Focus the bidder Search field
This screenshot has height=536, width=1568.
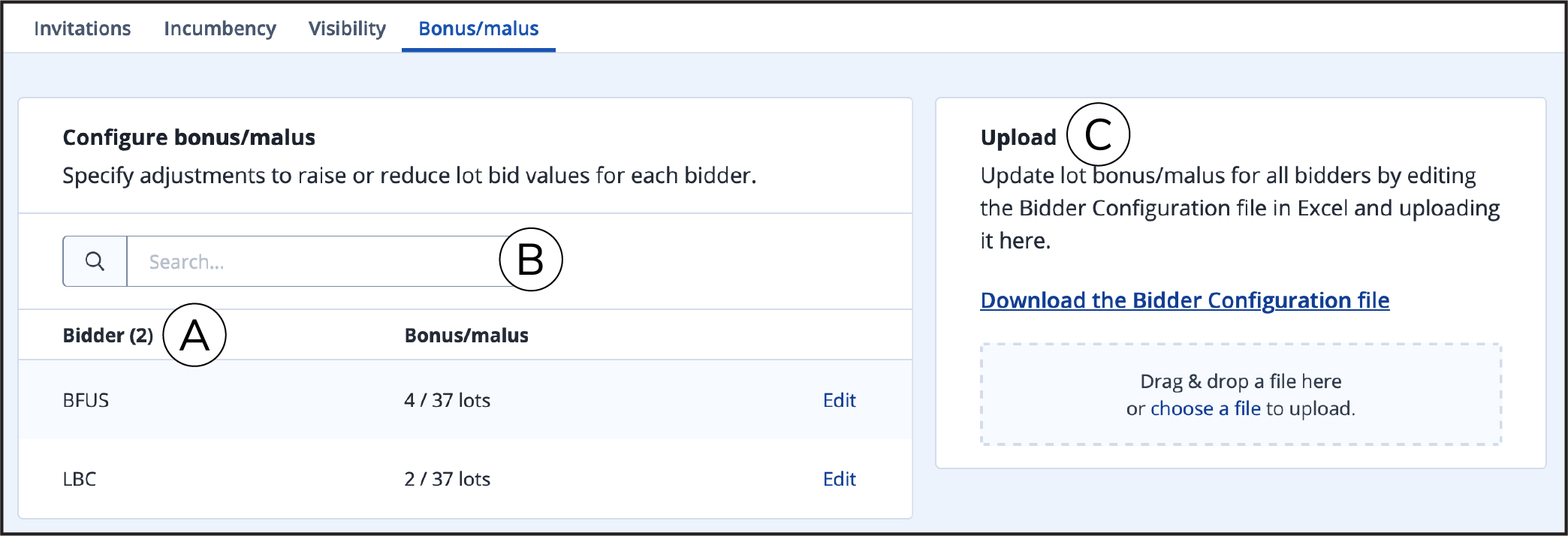click(315, 261)
